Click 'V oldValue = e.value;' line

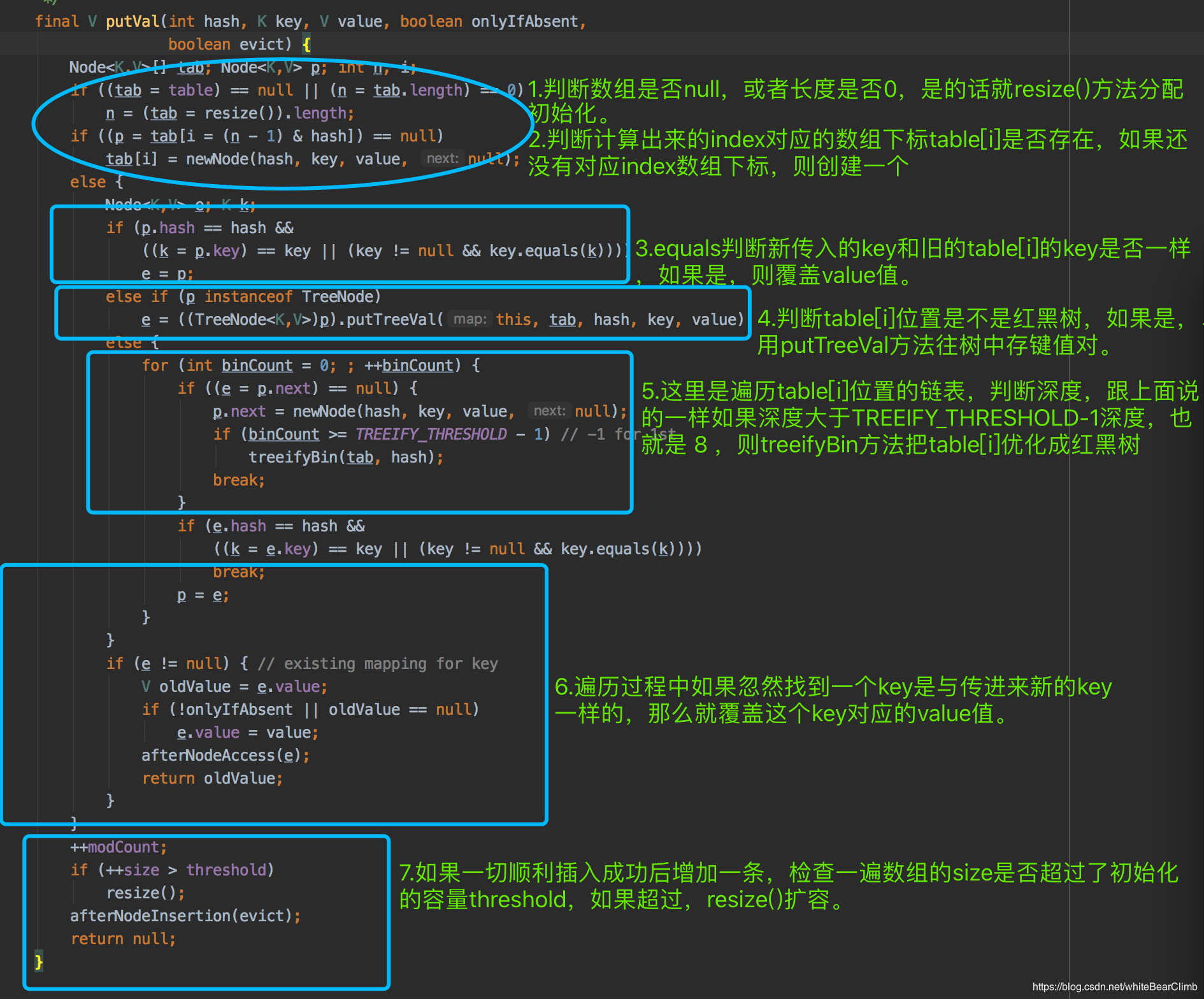234,687
